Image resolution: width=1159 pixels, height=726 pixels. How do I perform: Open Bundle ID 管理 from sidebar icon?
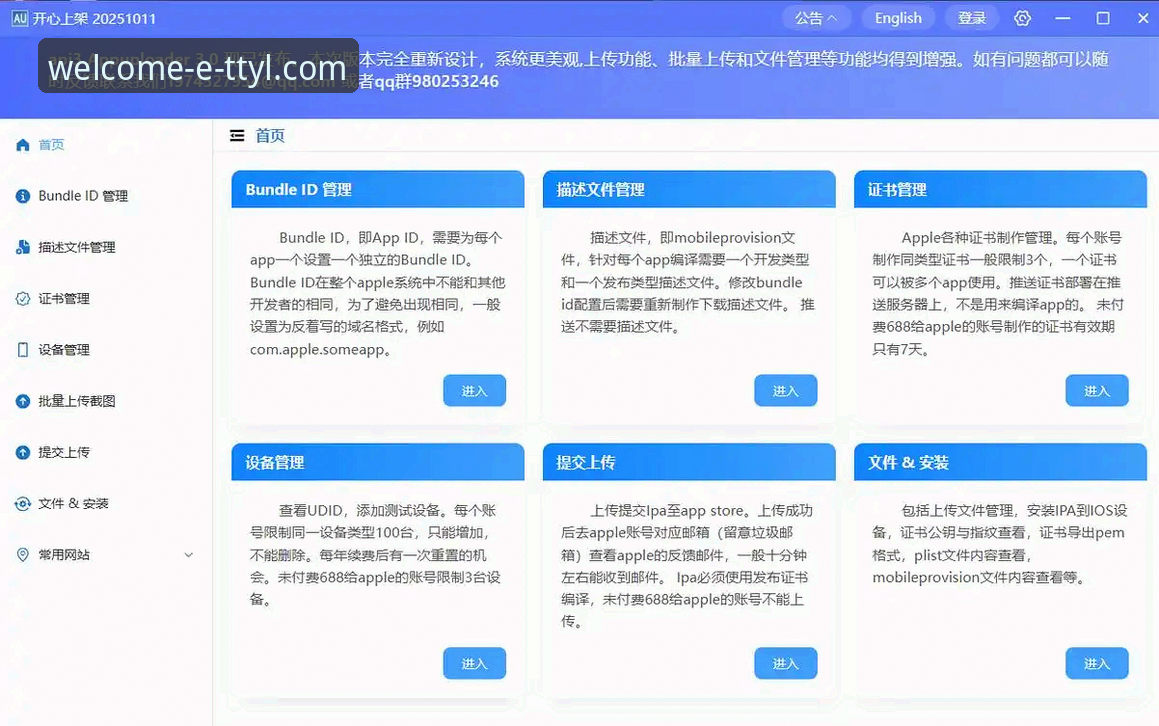pyautogui.click(x=21, y=196)
